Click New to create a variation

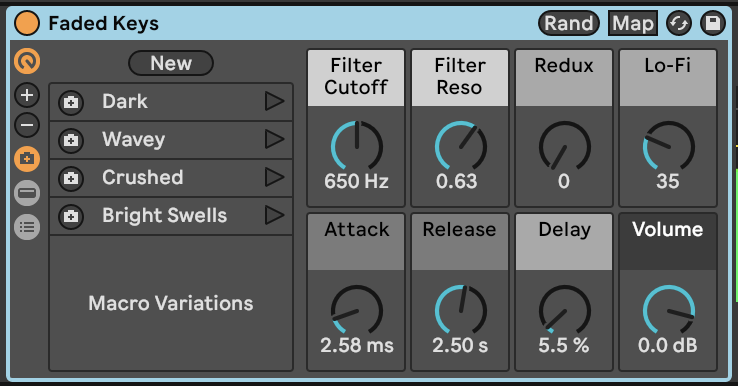pyautogui.click(x=171, y=63)
